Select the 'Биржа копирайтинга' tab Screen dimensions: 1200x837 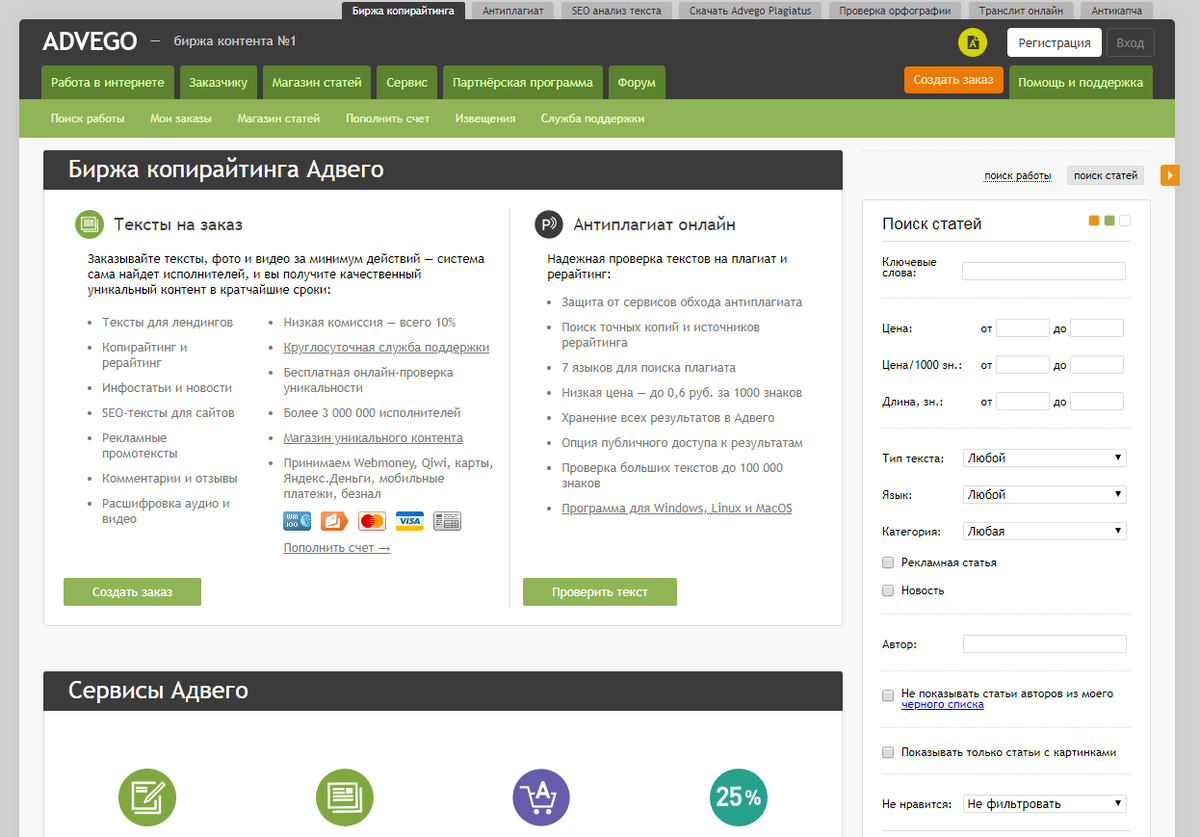[x=403, y=11]
